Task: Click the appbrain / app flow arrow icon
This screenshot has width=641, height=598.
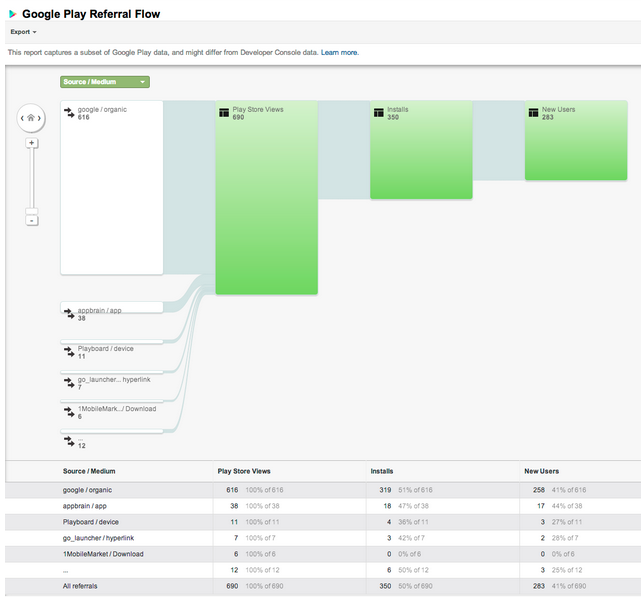Action: (x=69, y=314)
